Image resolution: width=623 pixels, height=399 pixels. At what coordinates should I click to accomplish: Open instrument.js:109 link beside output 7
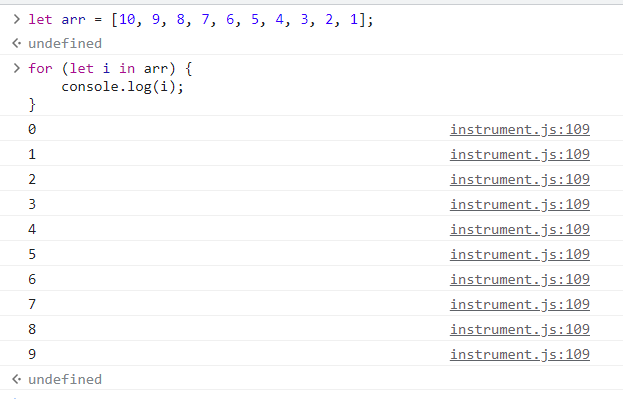520,305
